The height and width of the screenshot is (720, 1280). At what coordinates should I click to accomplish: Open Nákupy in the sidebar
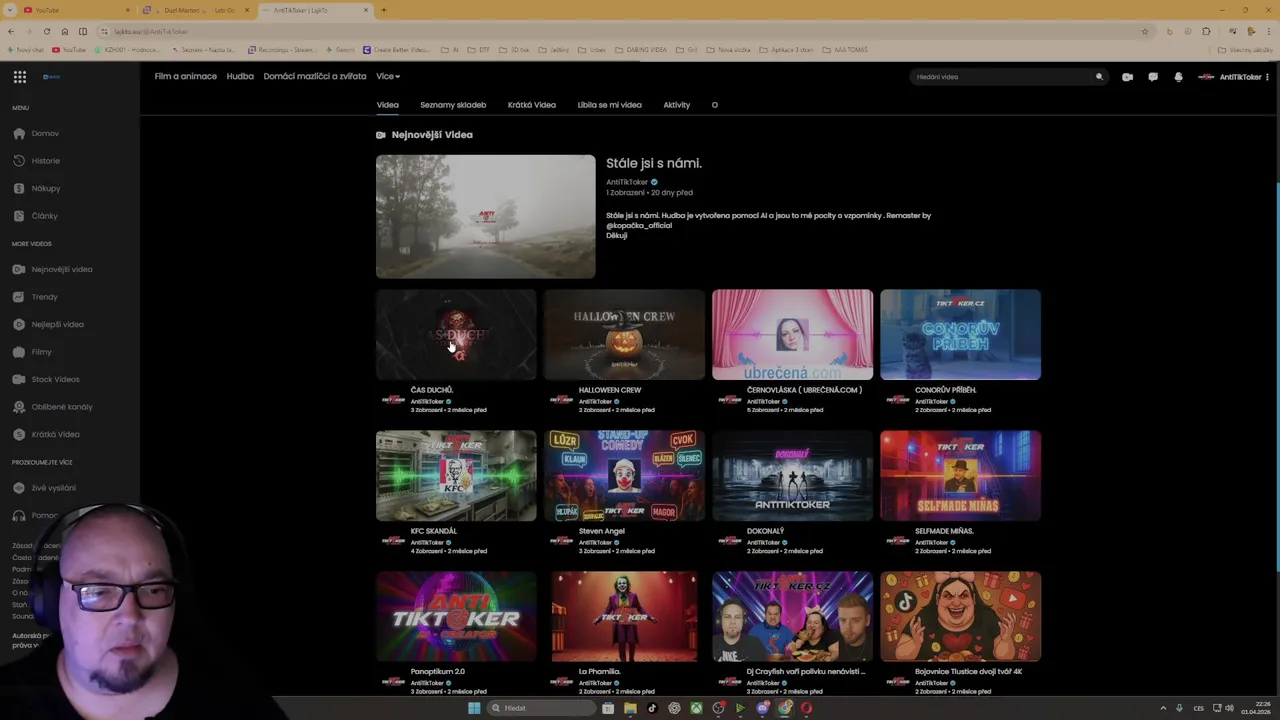[37, 188]
